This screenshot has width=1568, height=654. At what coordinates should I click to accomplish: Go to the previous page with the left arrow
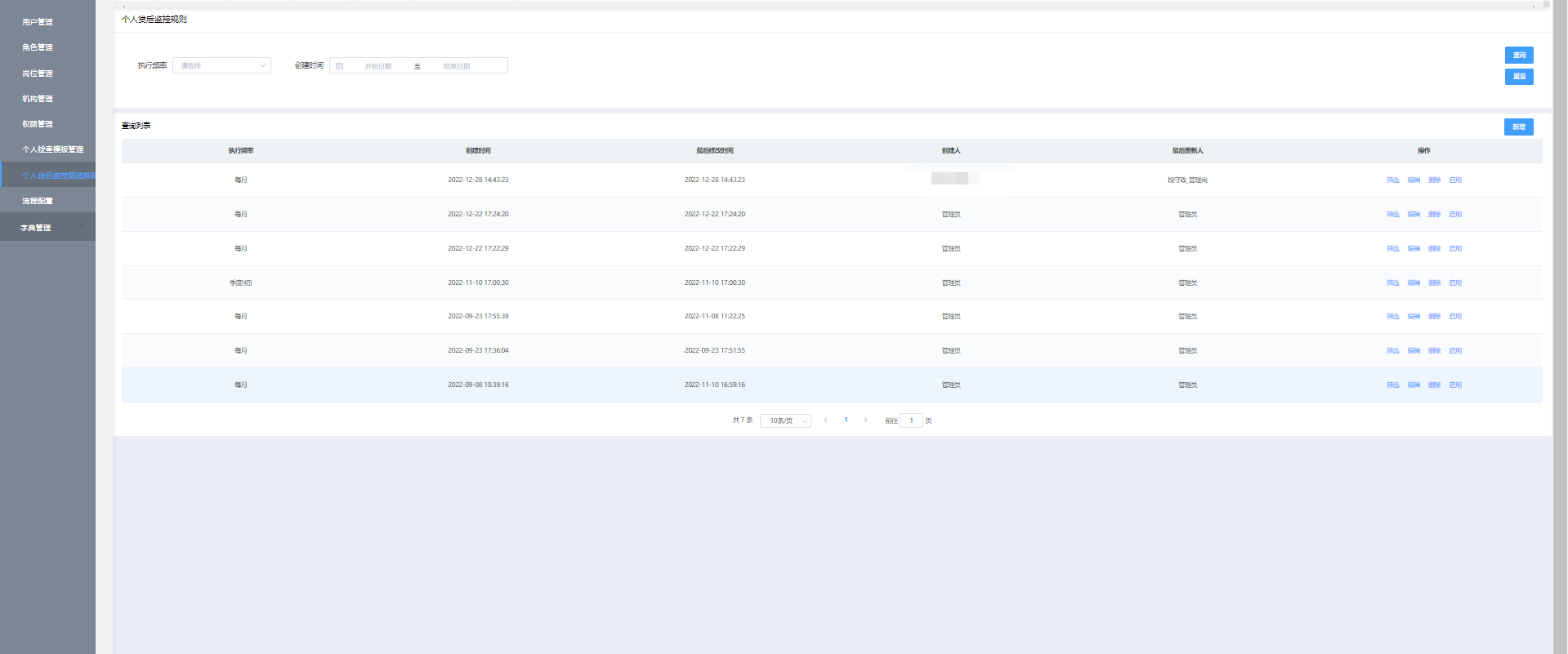pos(826,420)
